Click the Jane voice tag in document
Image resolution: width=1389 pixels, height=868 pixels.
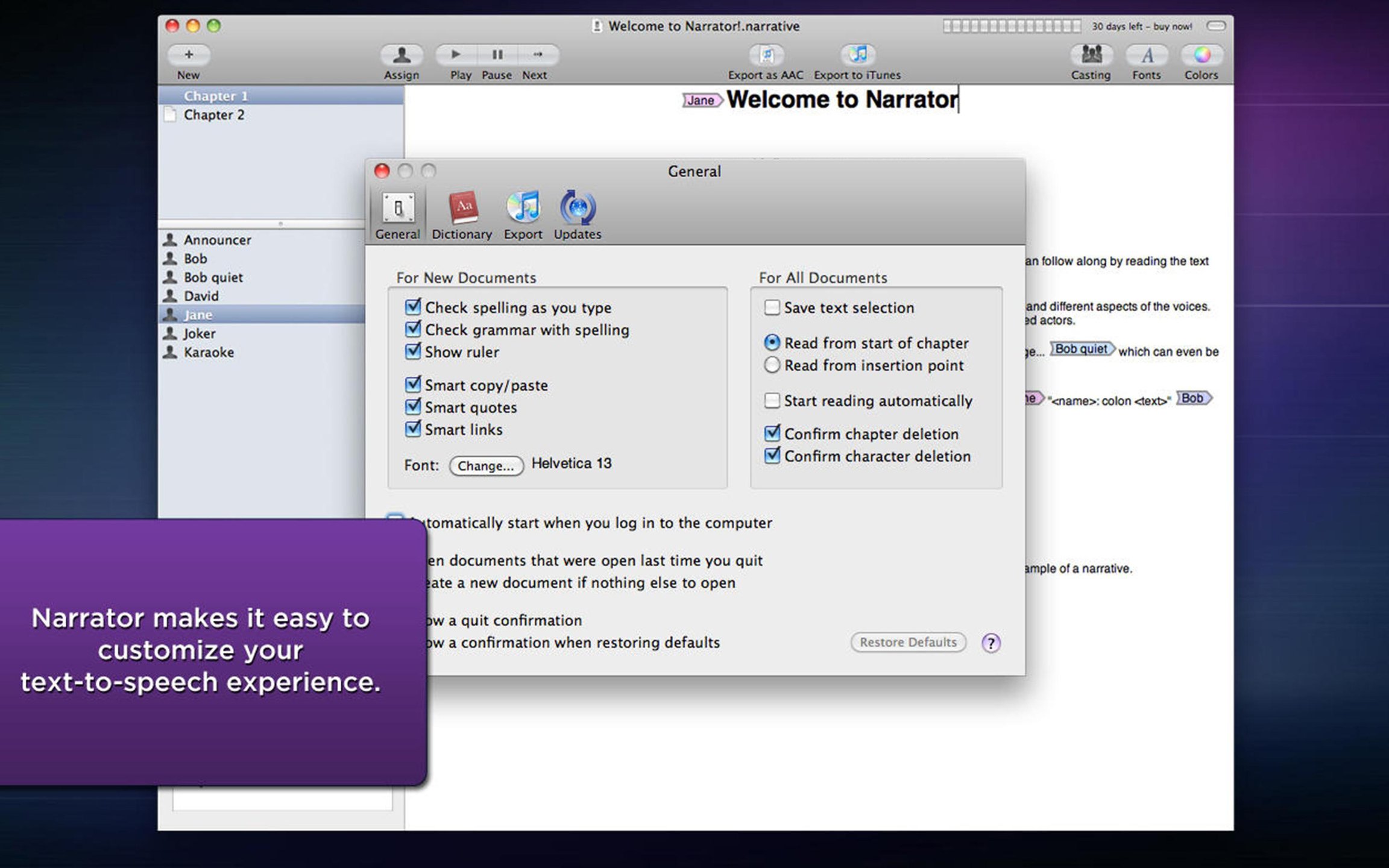(702, 101)
